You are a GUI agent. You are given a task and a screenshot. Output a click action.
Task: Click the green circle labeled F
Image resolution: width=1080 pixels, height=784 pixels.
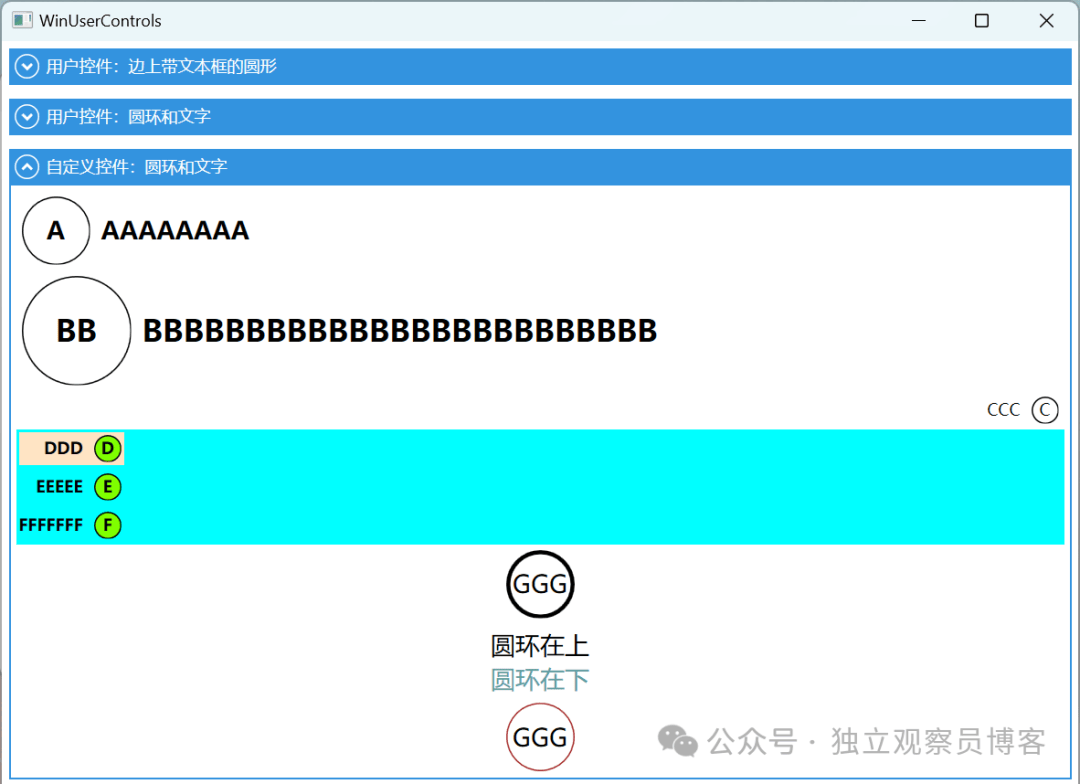tap(107, 525)
